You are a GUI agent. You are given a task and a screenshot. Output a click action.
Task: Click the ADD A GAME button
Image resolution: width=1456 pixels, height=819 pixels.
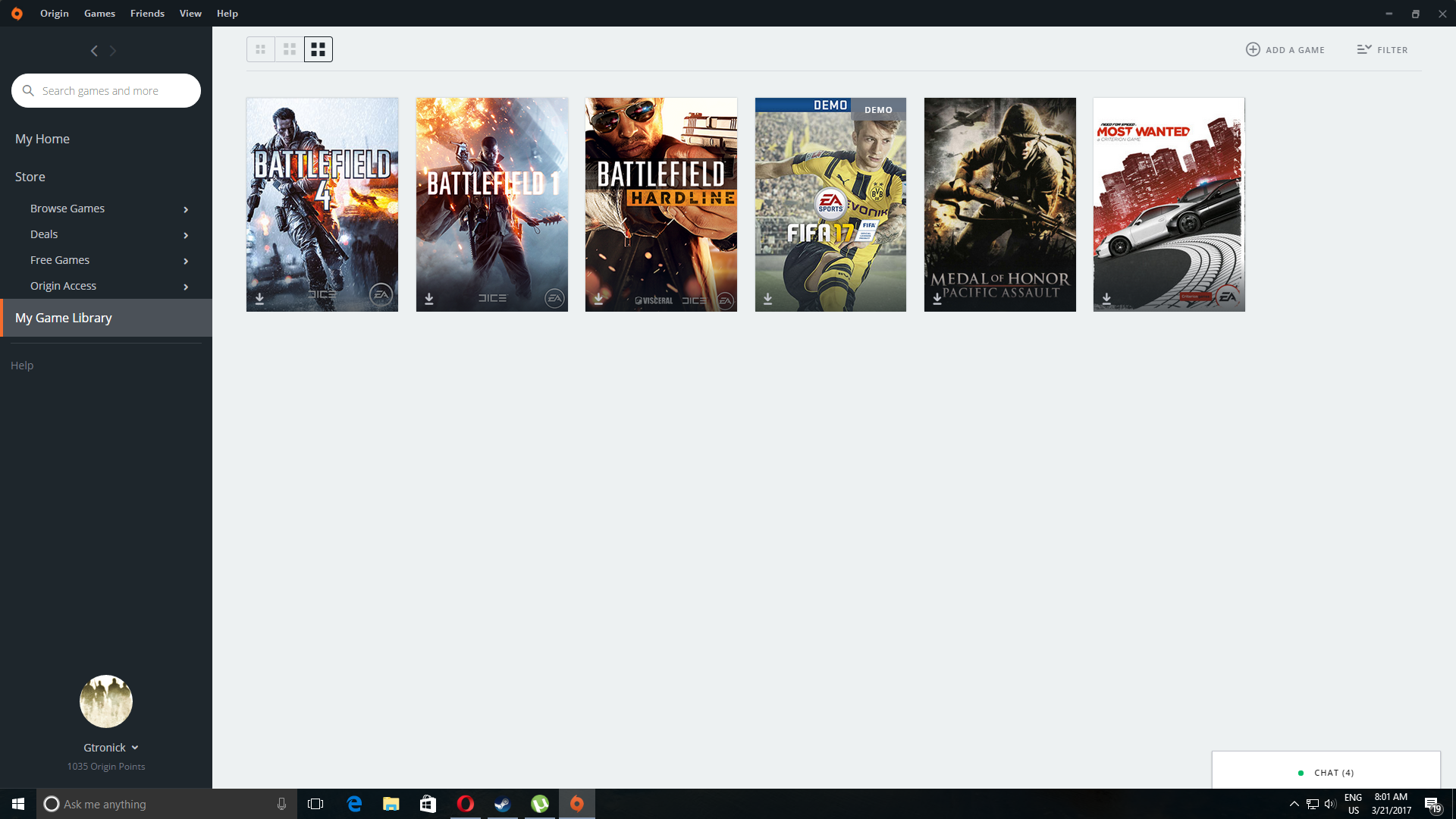point(1285,49)
